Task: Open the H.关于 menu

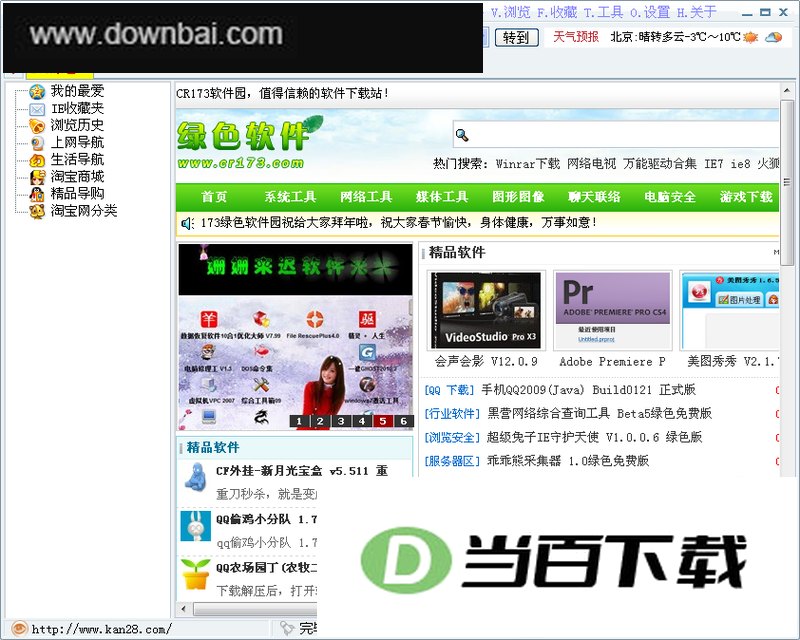Action: tap(696, 12)
